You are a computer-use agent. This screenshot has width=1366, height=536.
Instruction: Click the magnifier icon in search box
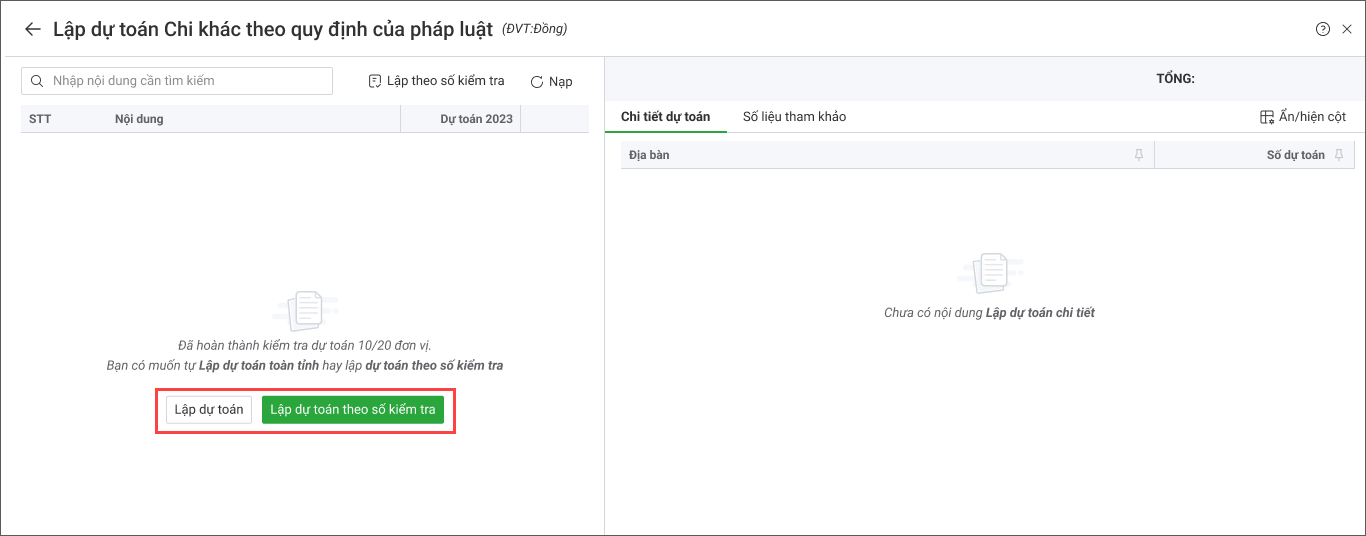[x=38, y=81]
